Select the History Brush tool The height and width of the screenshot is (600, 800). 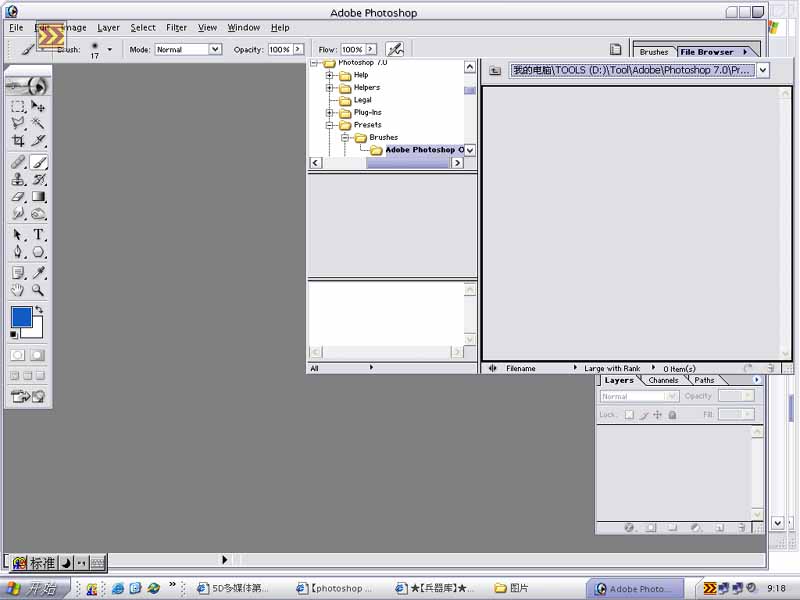(38, 180)
